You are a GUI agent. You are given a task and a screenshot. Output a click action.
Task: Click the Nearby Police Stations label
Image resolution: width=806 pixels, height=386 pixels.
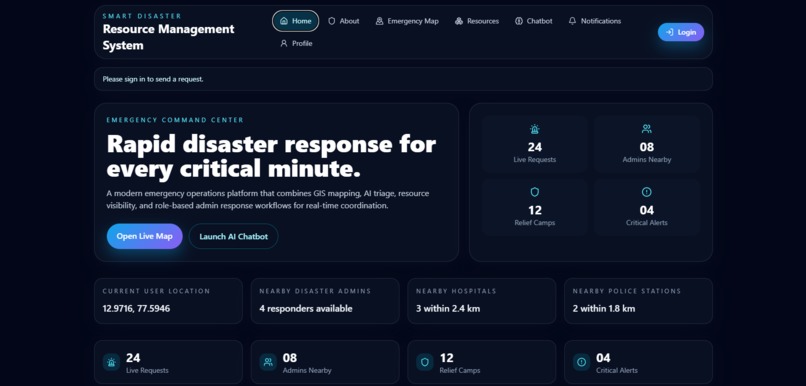[627, 291]
